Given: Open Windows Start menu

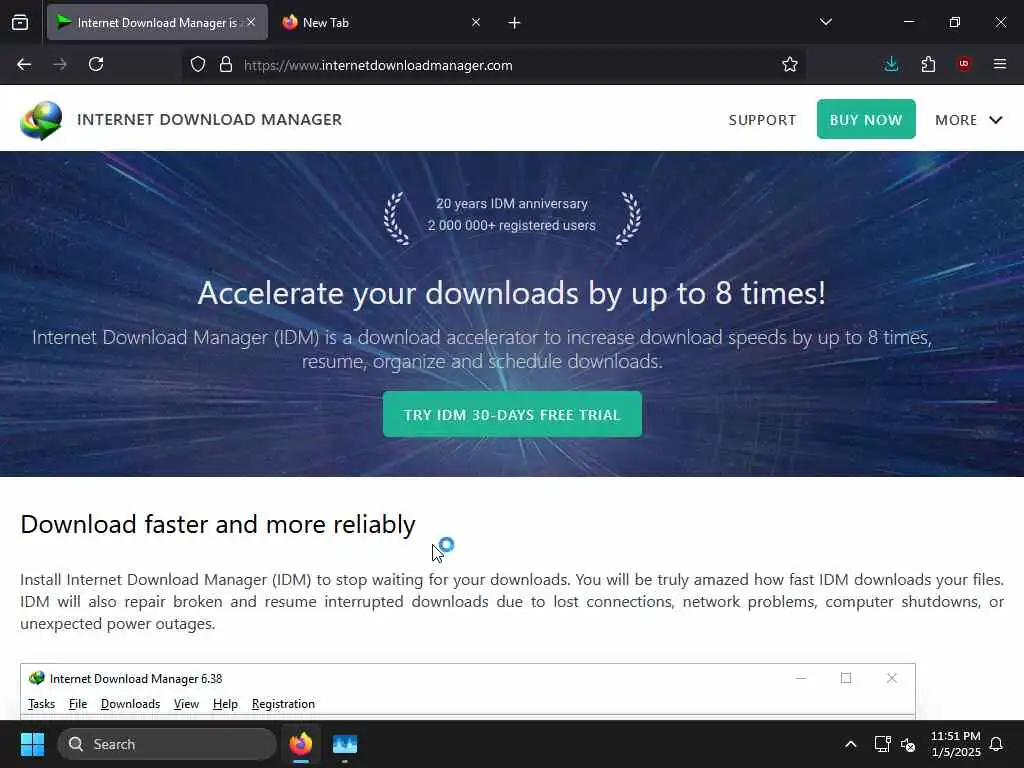Looking at the screenshot, I should point(32,744).
